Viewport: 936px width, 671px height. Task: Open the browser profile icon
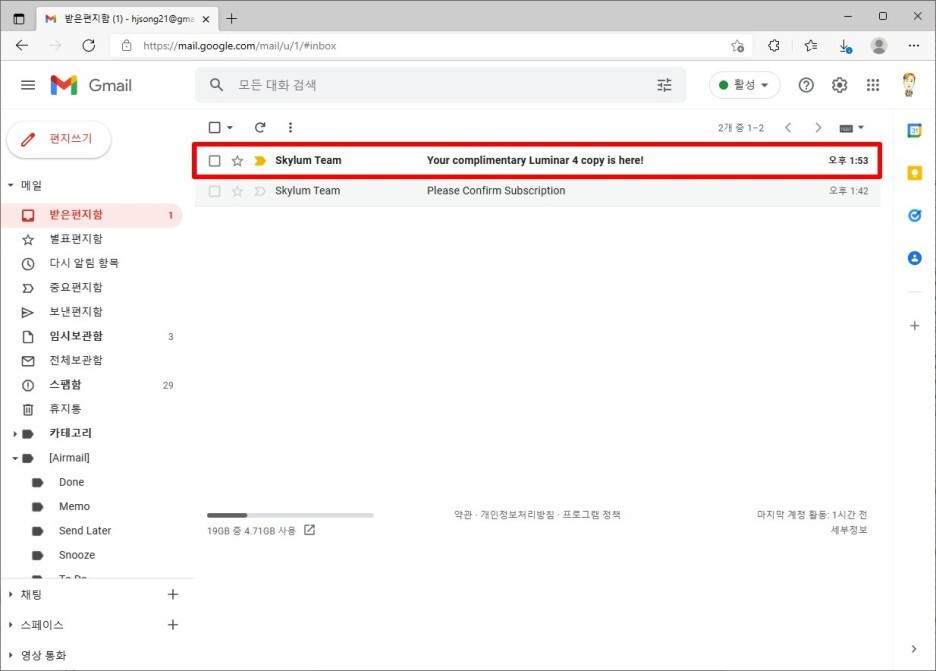[x=879, y=46]
